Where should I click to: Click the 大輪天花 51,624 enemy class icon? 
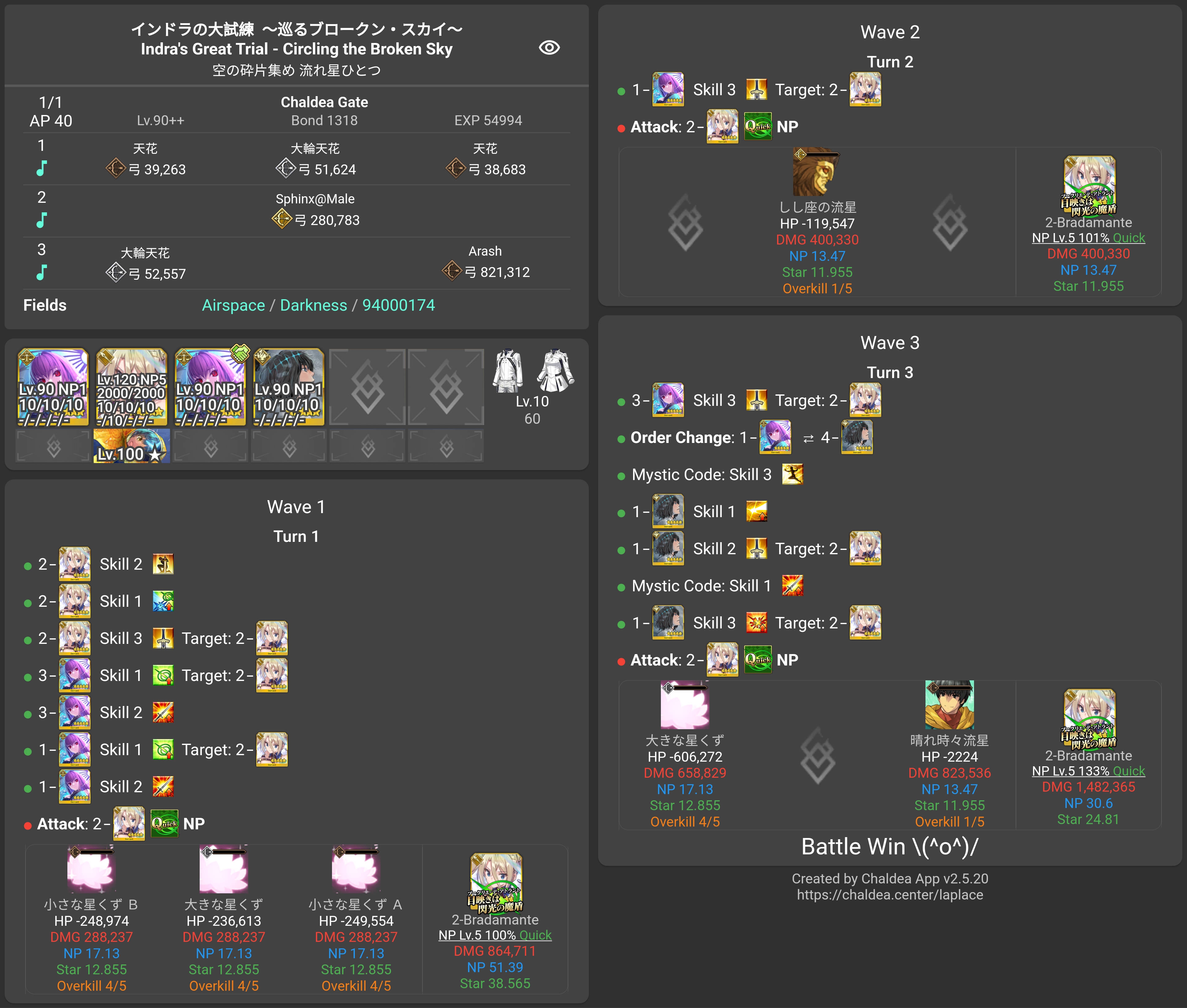(x=285, y=168)
